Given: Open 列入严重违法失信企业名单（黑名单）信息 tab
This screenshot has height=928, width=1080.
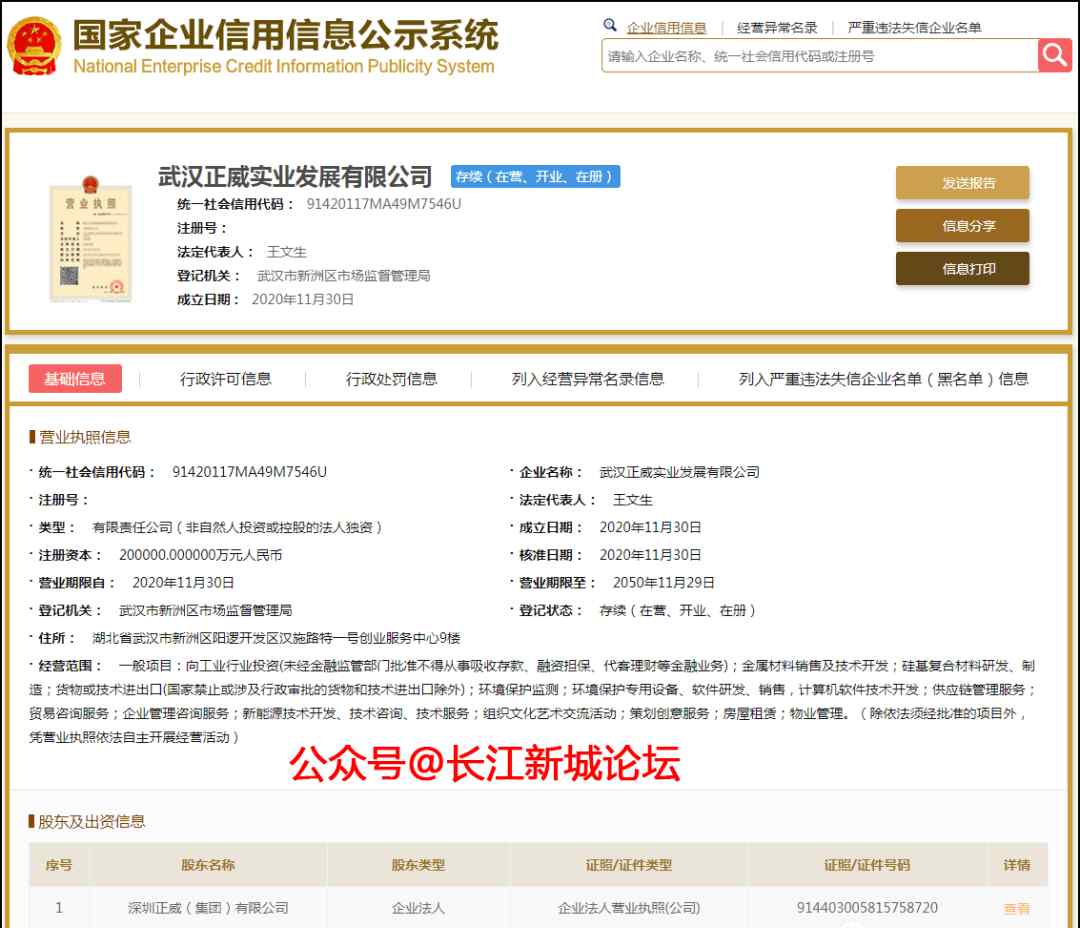Looking at the screenshot, I should [883, 379].
